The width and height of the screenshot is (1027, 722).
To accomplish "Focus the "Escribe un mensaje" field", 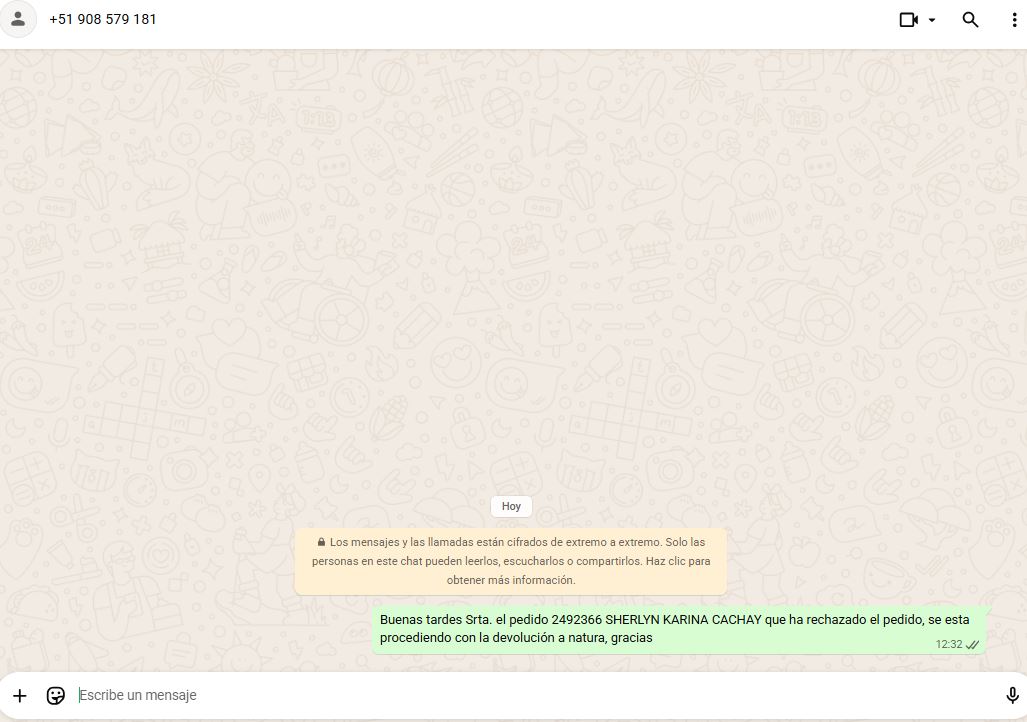I will [500, 695].
